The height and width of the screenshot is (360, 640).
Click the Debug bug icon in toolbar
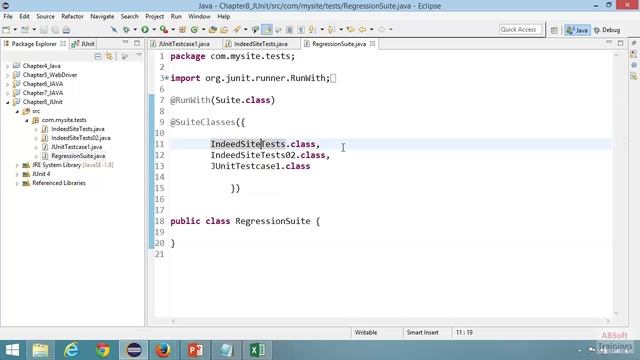coord(126,30)
